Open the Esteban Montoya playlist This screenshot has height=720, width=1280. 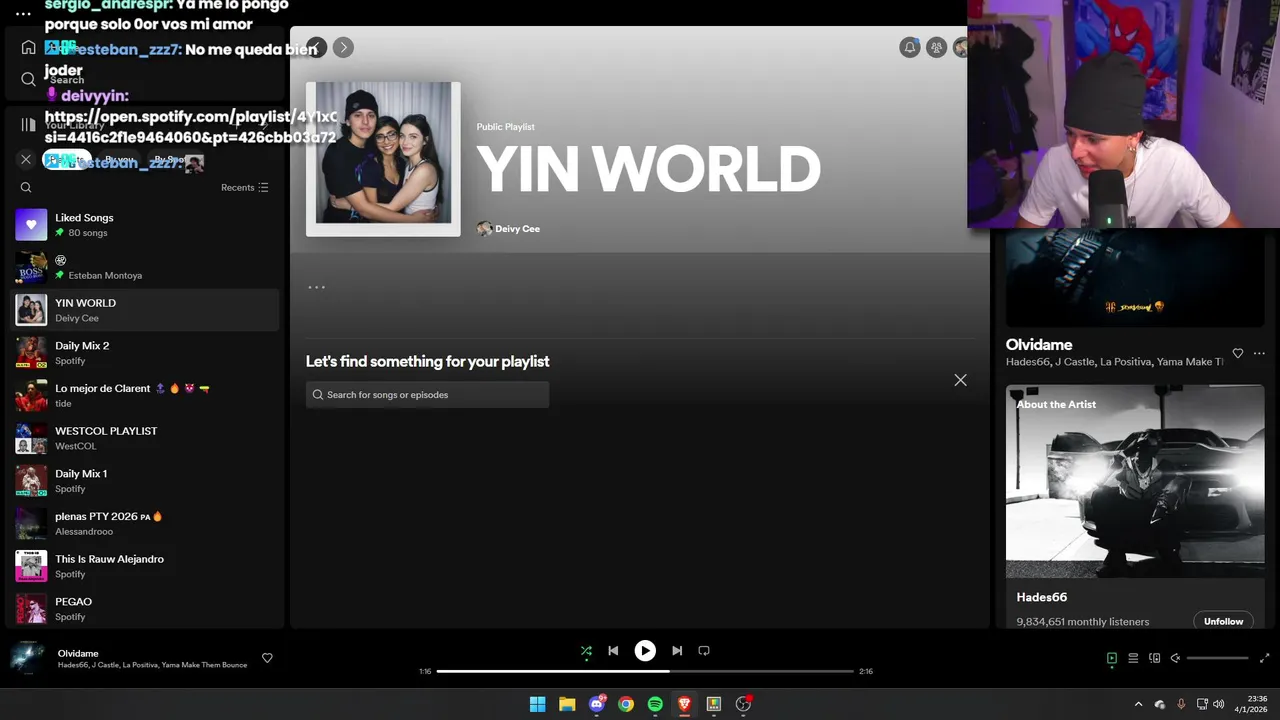click(145, 267)
